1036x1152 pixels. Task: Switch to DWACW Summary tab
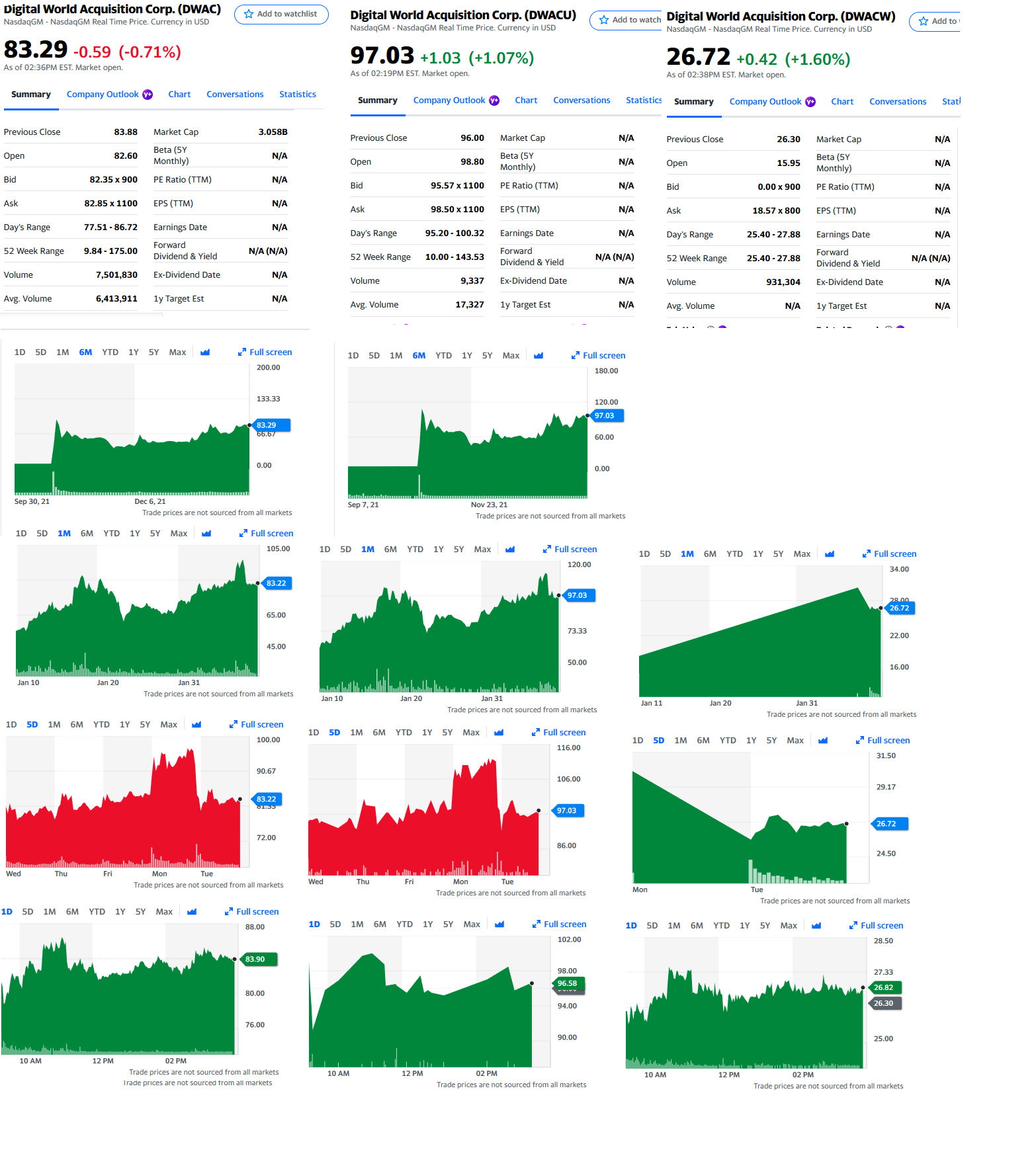(694, 102)
